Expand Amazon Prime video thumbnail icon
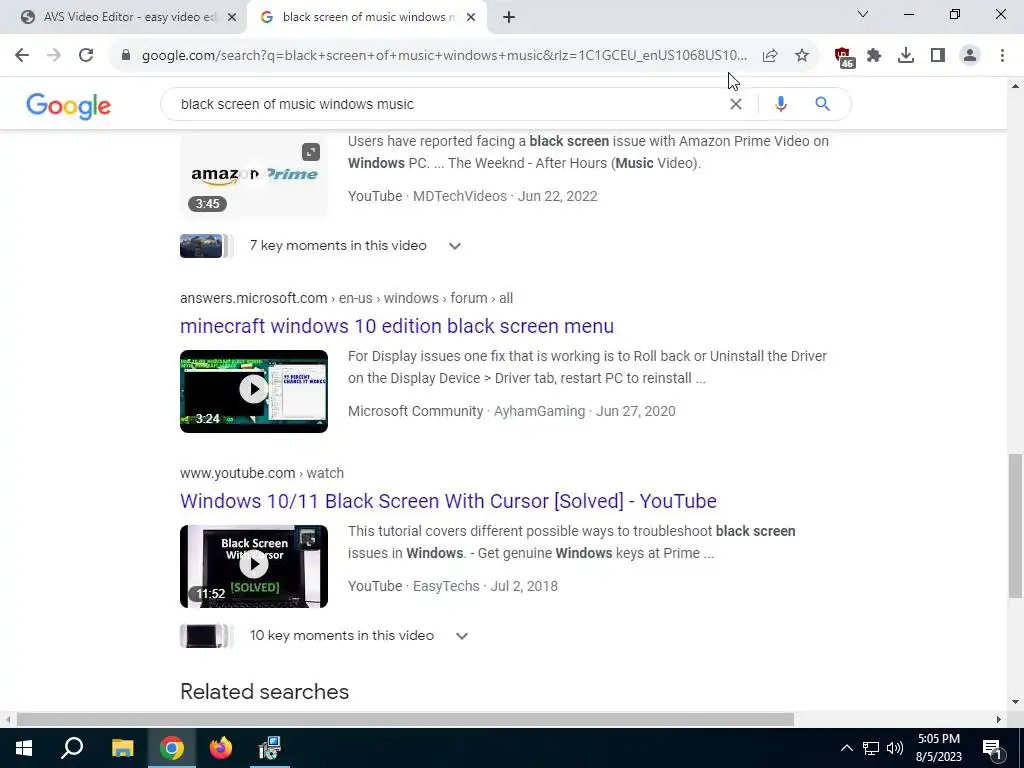This screenshot has height=768, width=1024. (x=311, y=152)
